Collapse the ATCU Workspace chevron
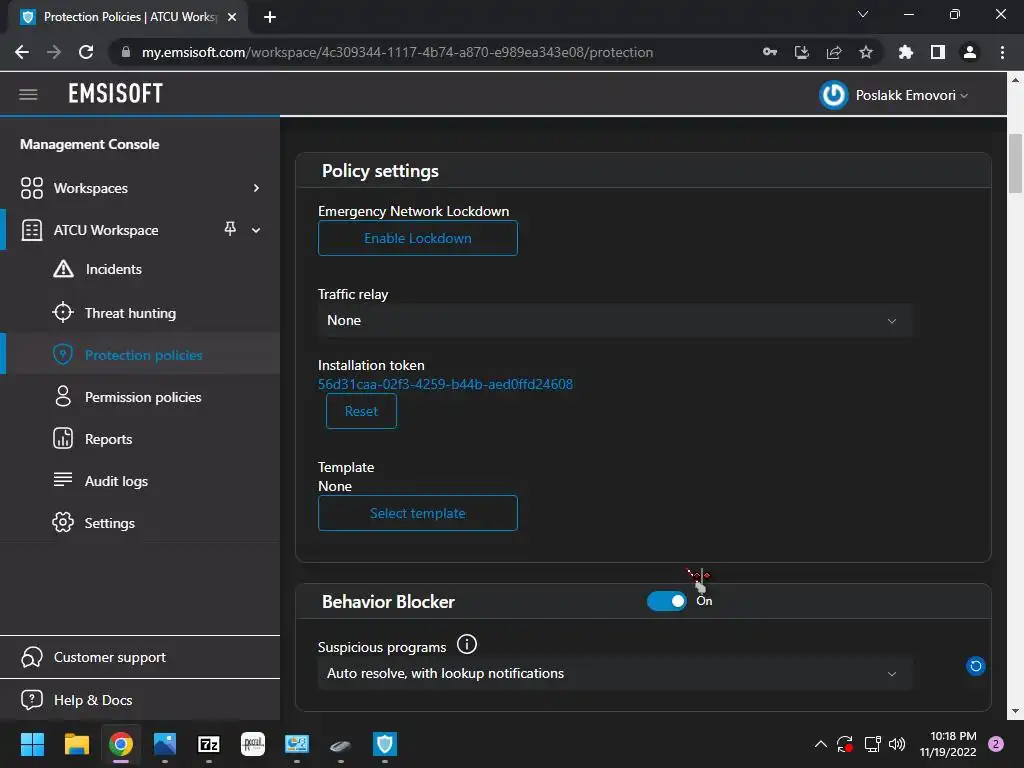 [256, 230]
